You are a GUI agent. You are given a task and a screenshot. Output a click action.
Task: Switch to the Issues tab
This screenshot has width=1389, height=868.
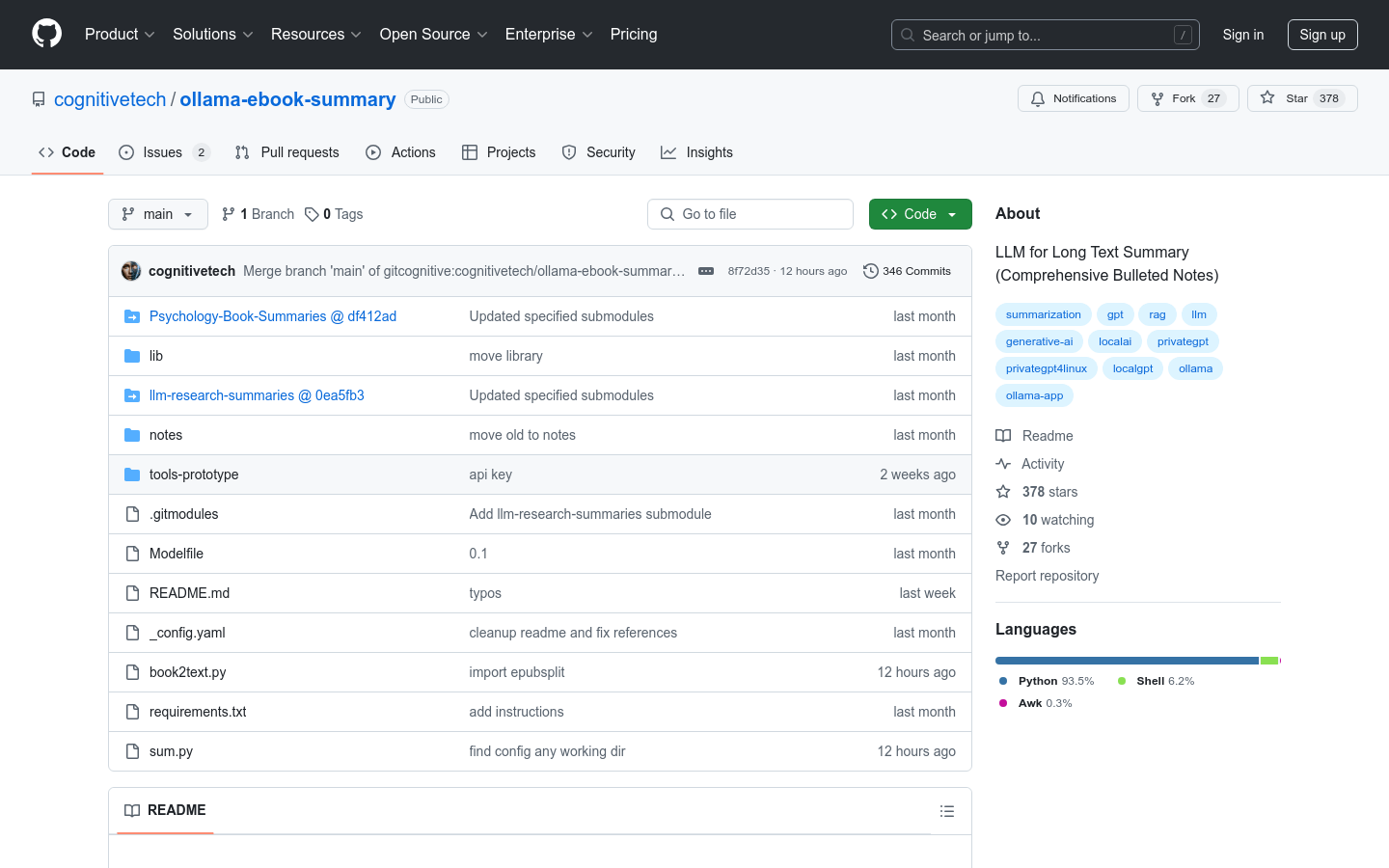click(x=164, y=152)
